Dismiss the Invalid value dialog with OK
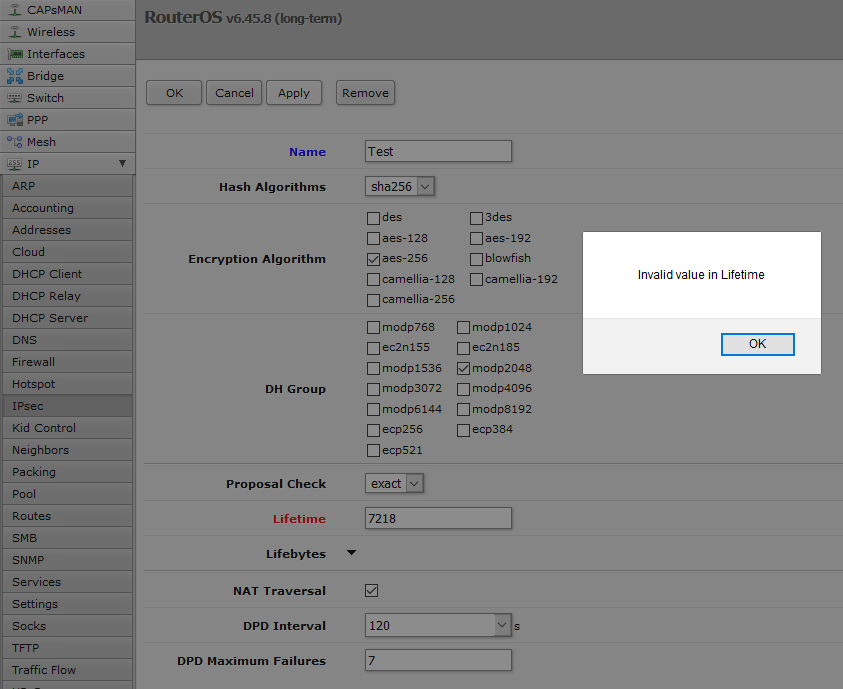Image resolution: width=843 pixels, height=689 pixels. pos(758,344)
